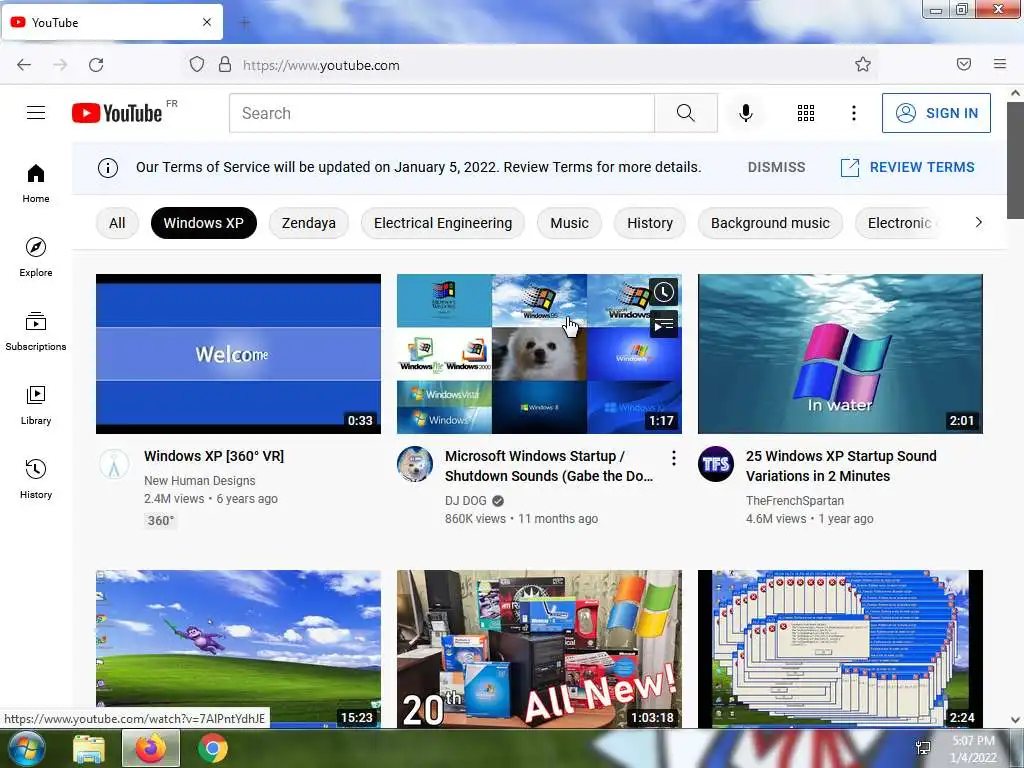The height and width of the screenshot is (768, 1024).
Task: Dismiss the Terms of Service banner
Action: (776, 167)
